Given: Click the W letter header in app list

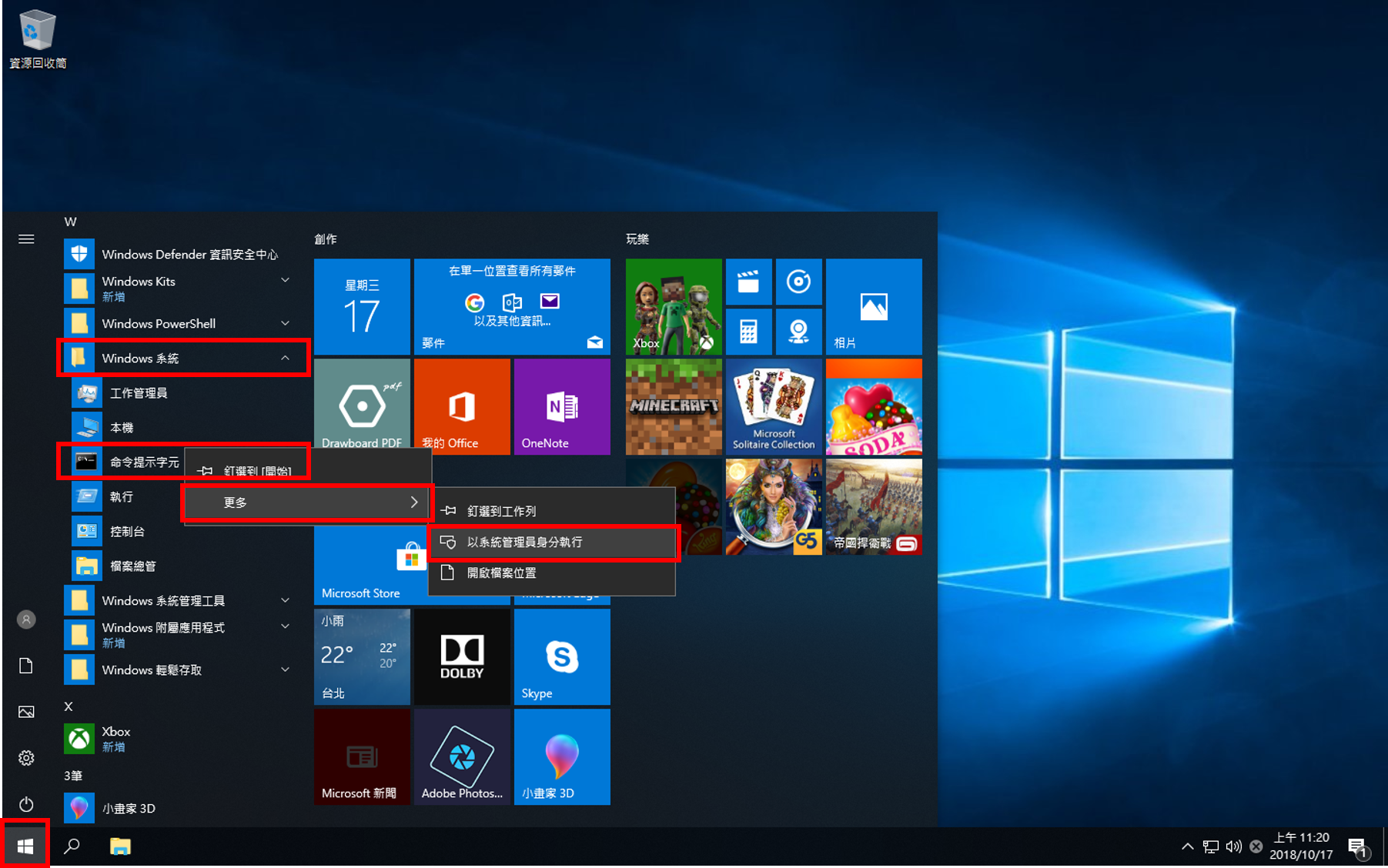Looking at the screenshot, I should tap(70, 222).
